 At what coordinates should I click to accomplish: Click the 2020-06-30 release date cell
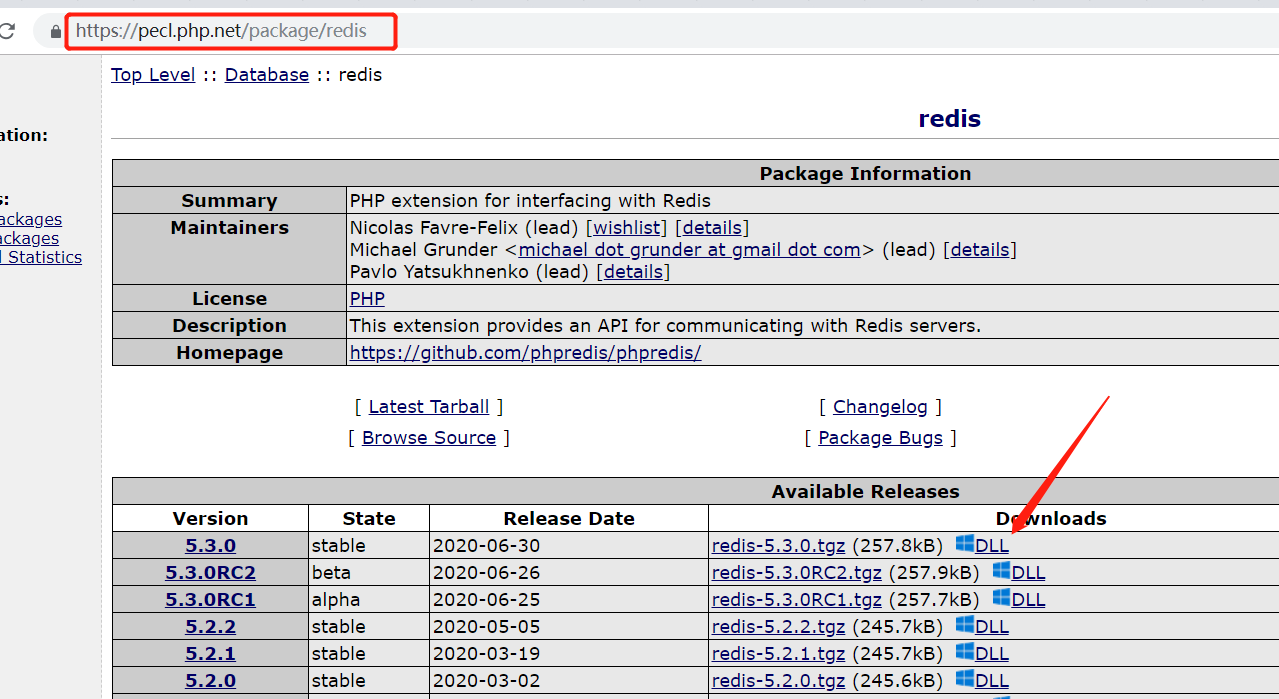tap(569, 546)
